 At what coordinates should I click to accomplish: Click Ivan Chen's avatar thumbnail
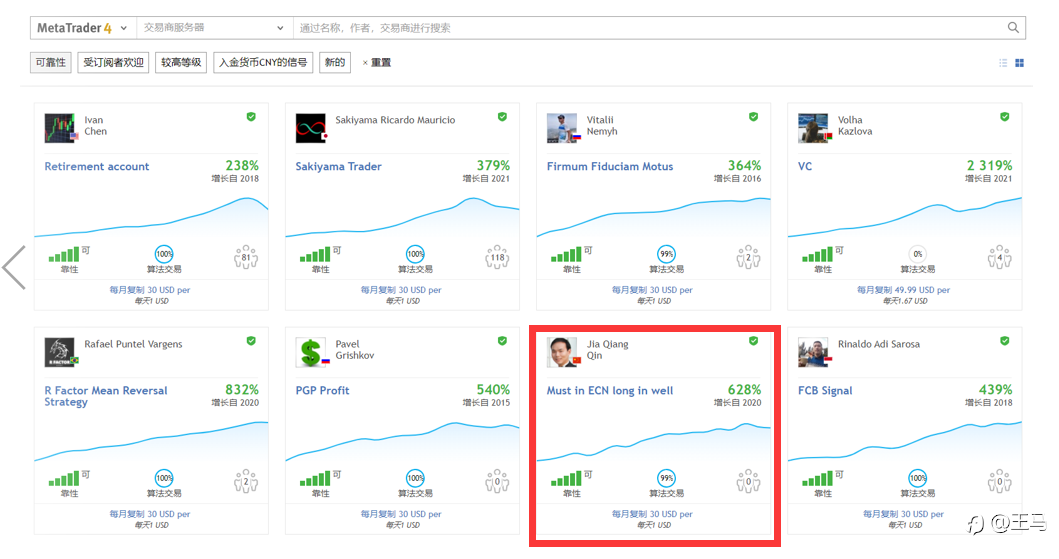[60, 128]
